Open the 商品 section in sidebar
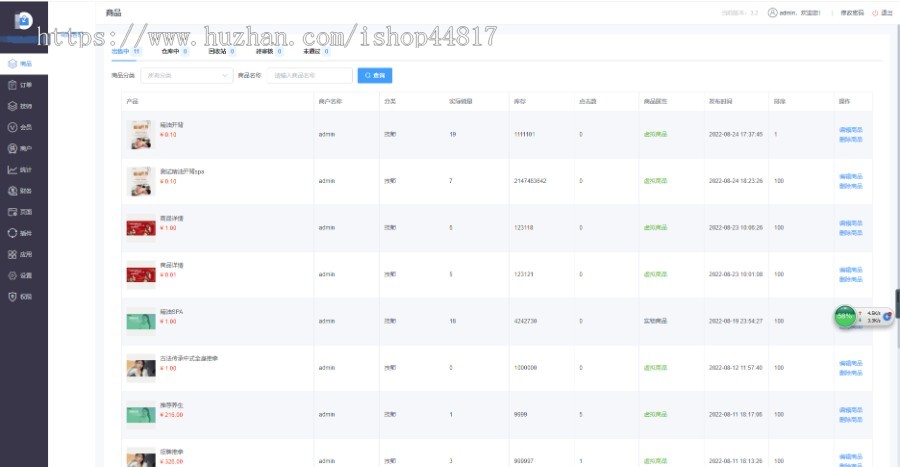Image resolution: width=900 pixels, height=467 pixels. (24, 64)
